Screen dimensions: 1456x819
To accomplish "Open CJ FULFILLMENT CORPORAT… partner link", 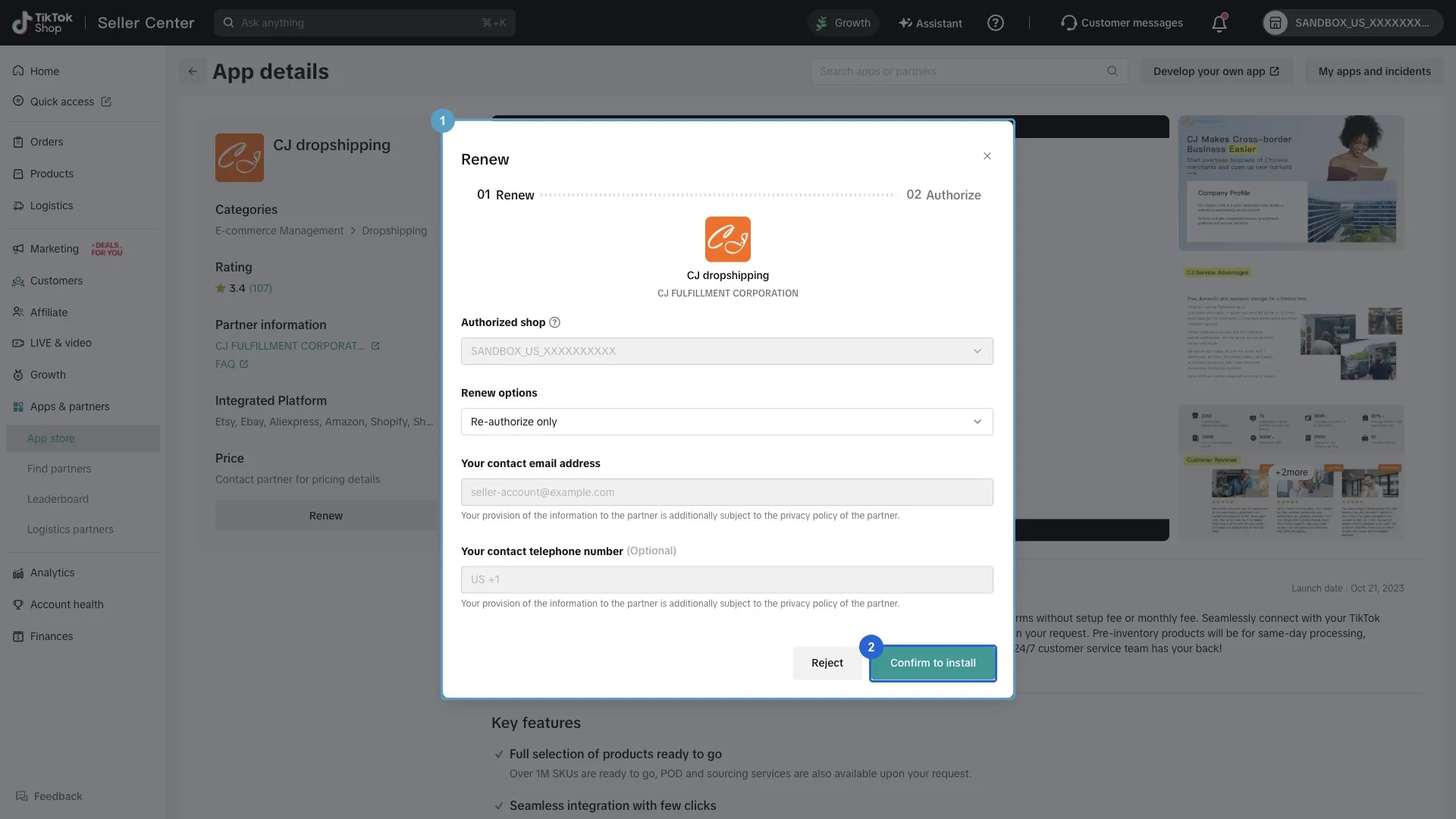I will tap(297, 346).
